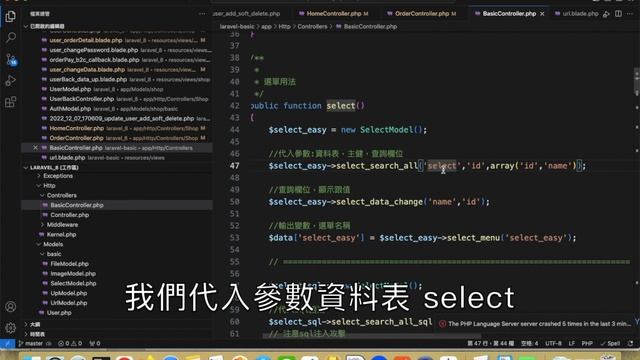Click Spell checker status bar item
Image resolution: width=640 pixels, height=360 pixels.
(610, 344)
